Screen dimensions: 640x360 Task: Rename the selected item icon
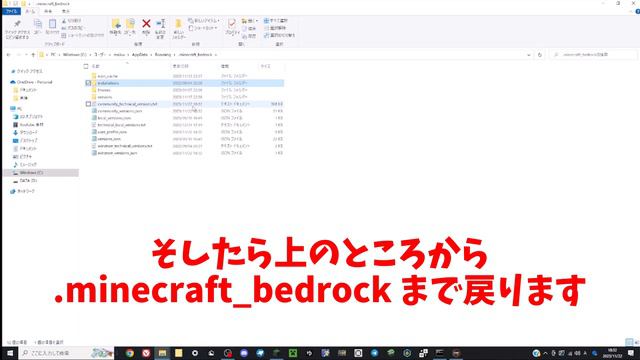pos(161,24)
